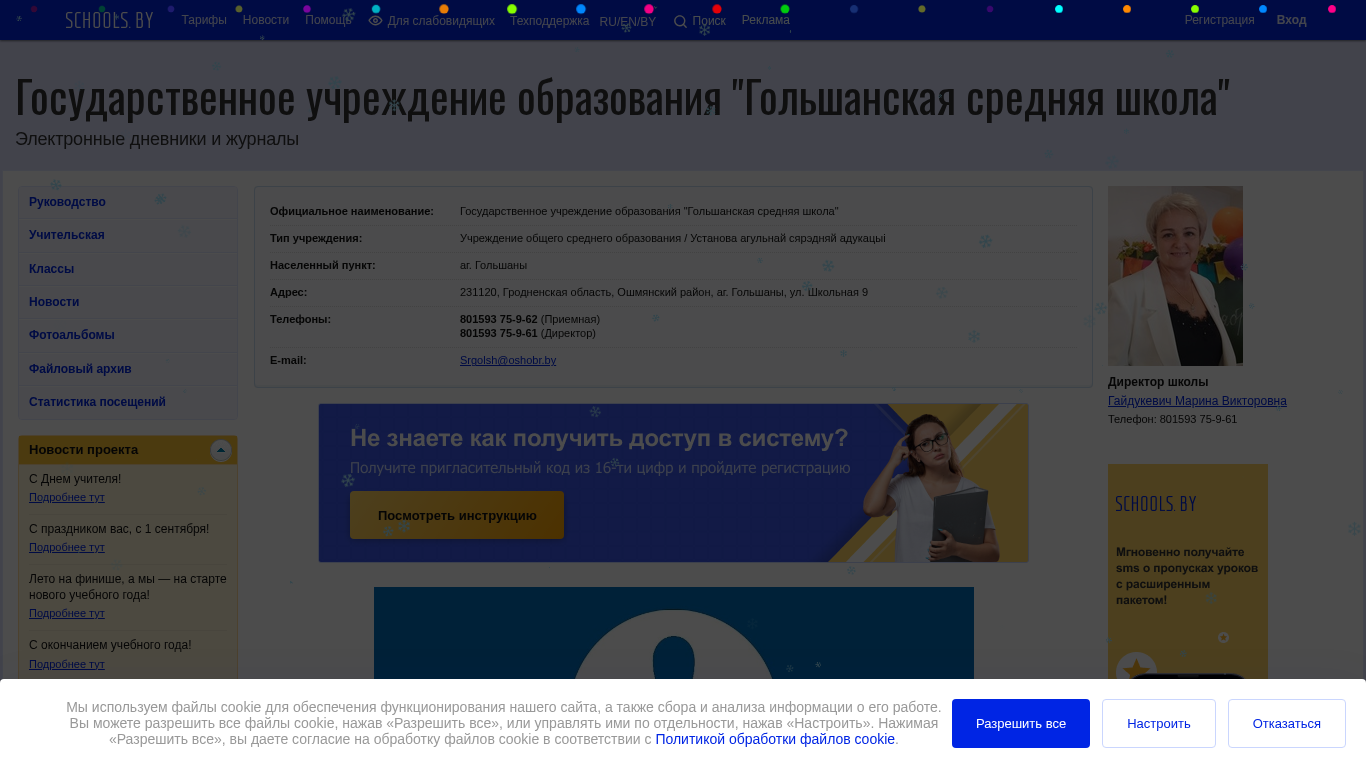Image resolution: width=1366 pixels, height=768 pixels.
Task: Click the director's photo
Action: [1175, 276]
